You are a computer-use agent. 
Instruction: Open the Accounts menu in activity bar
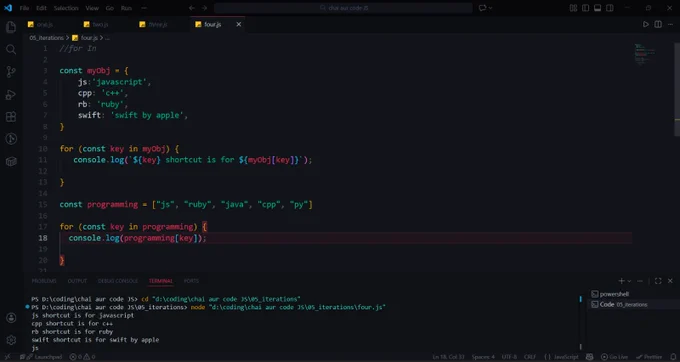(x=11, y=318)
